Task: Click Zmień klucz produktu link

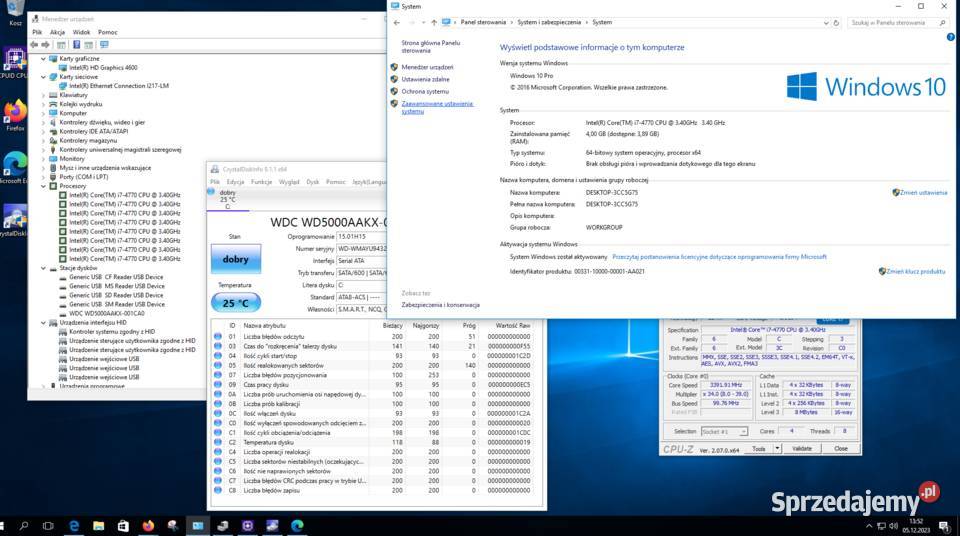Action: [915, 271]
